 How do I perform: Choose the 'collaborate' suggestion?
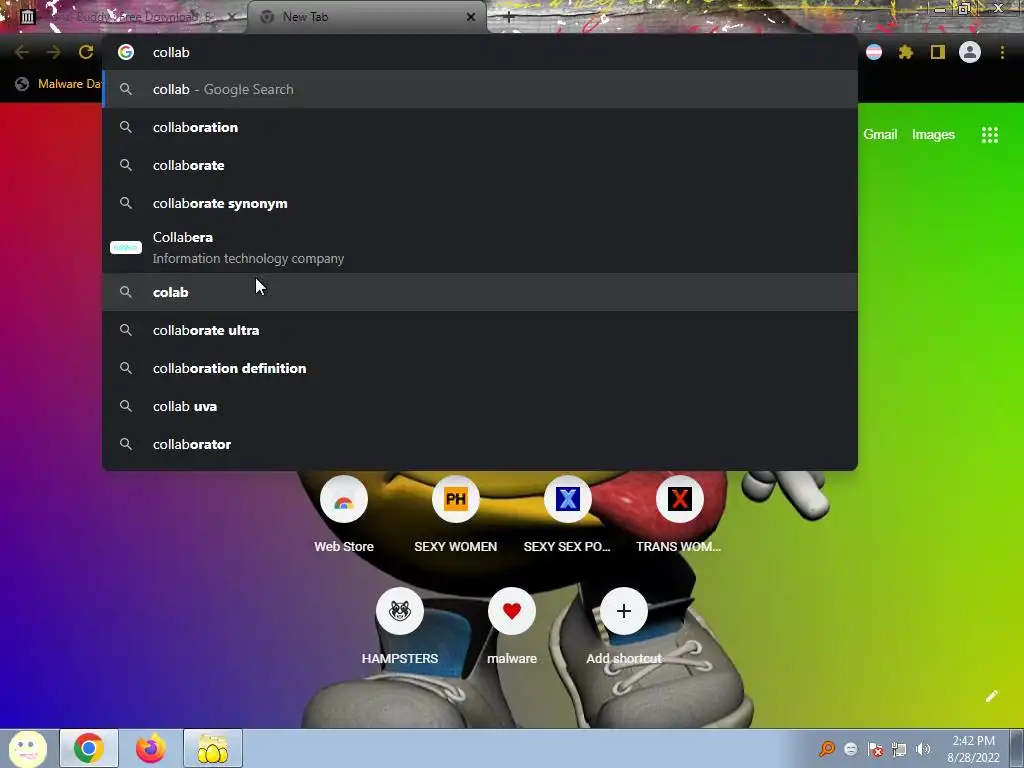480,165
